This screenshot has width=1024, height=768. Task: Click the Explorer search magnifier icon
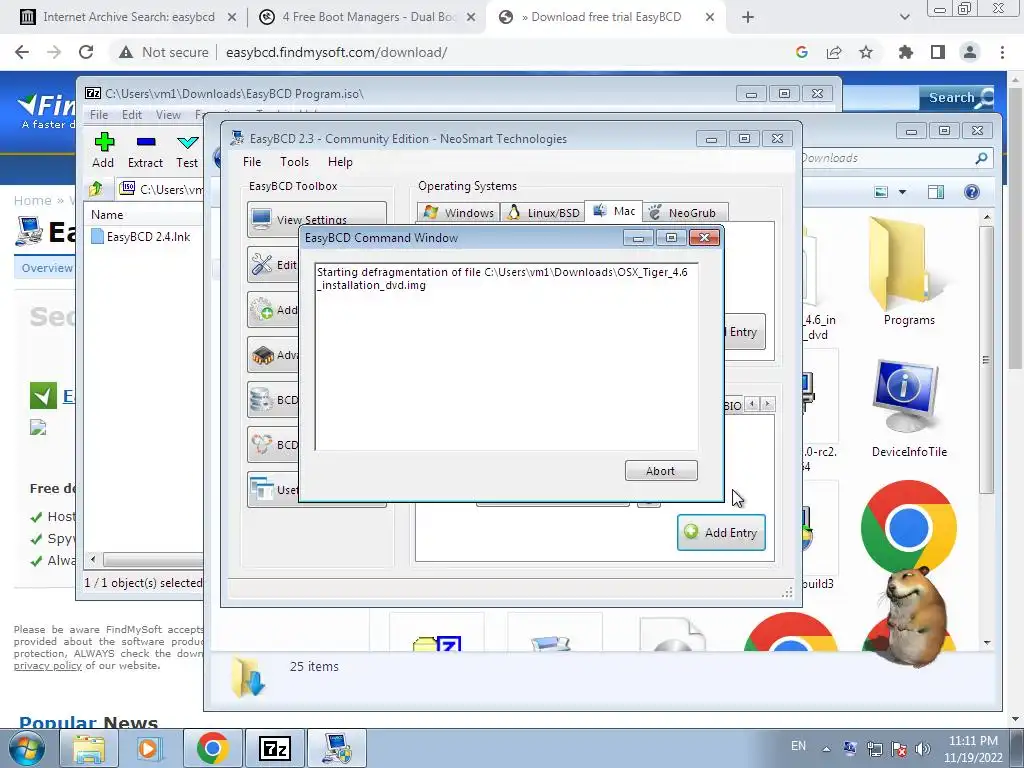click(981, 158)
